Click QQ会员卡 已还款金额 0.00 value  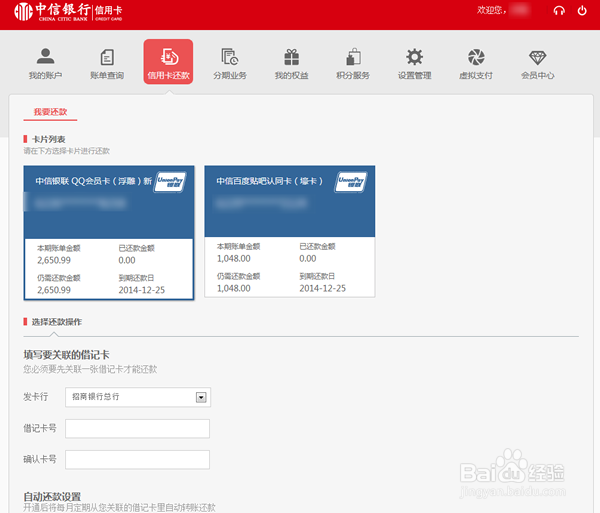(127, 261)
